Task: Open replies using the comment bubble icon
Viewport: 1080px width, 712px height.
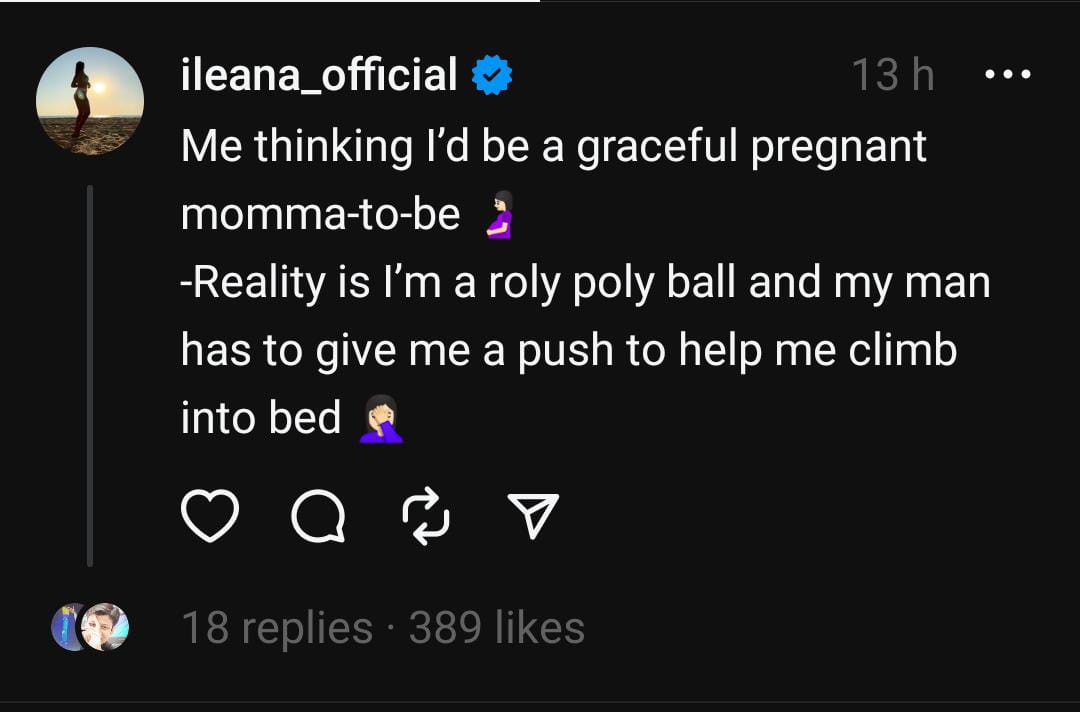Action: pos(317,517)
